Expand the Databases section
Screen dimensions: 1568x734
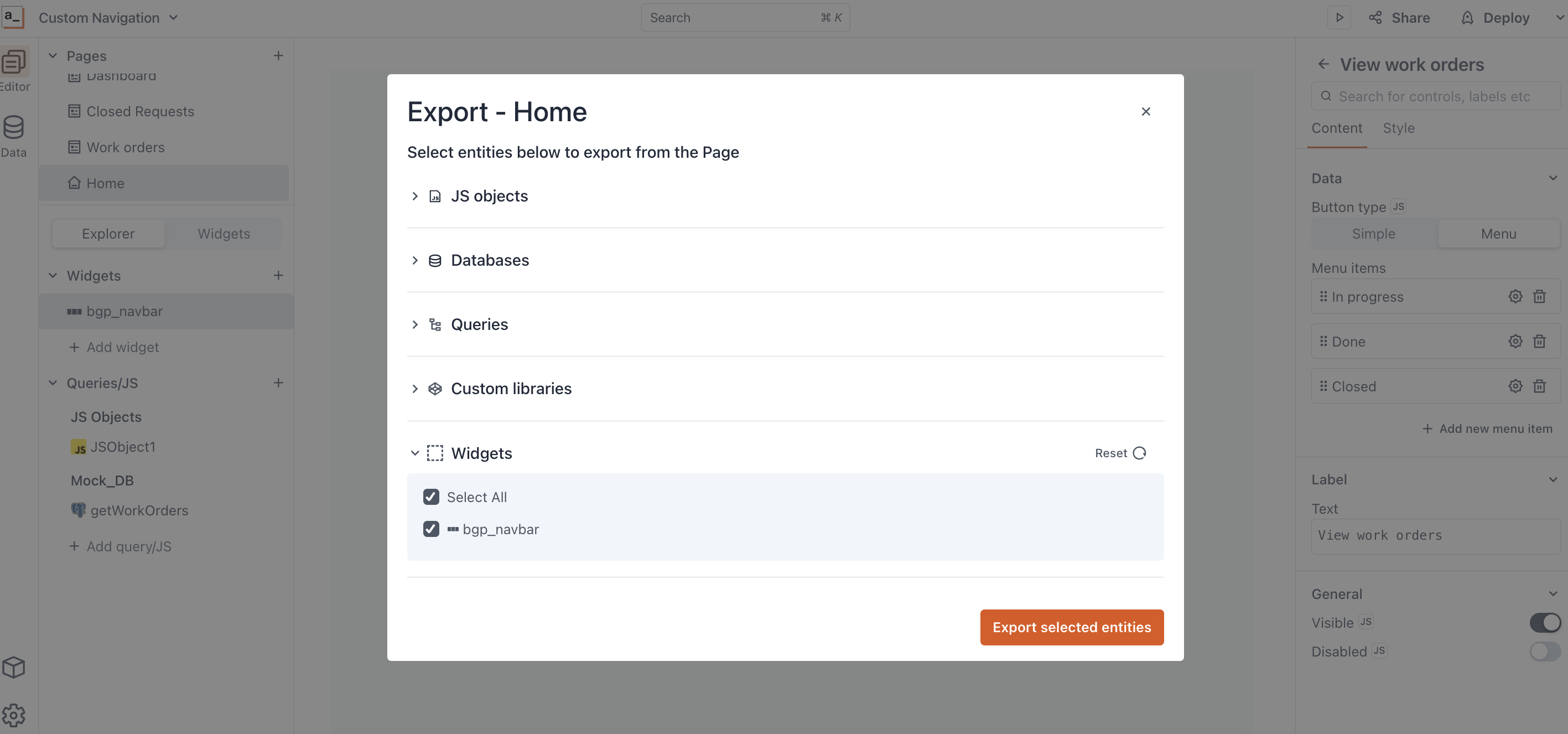[x=415, y=261]
